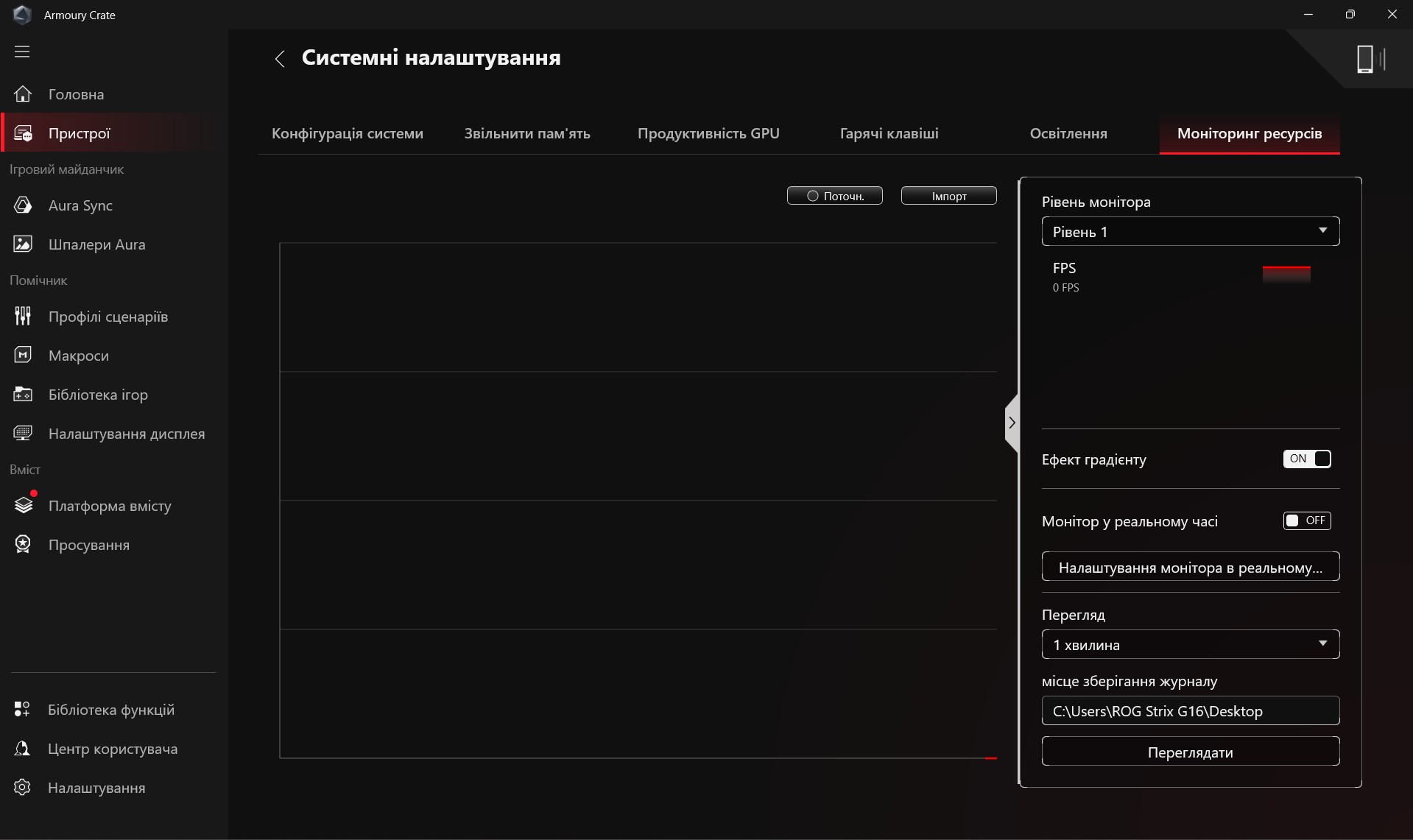Viewport: 1413px width, 840px height.
Task: Go back using the arrow beside Системні налаштування
Action: (x=280, y=59)
